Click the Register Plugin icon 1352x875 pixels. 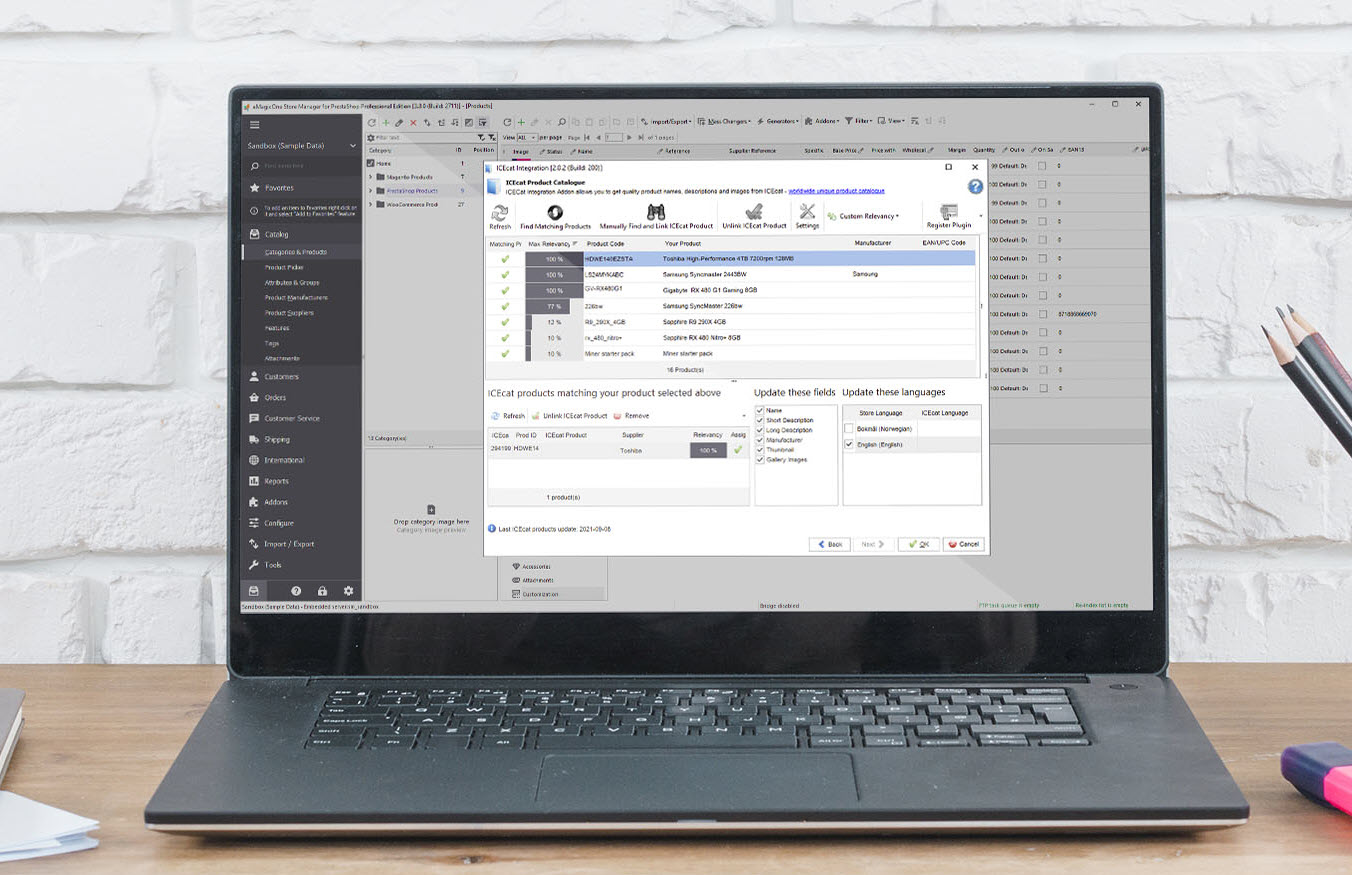pyautogui.click(x=948, y=212)
